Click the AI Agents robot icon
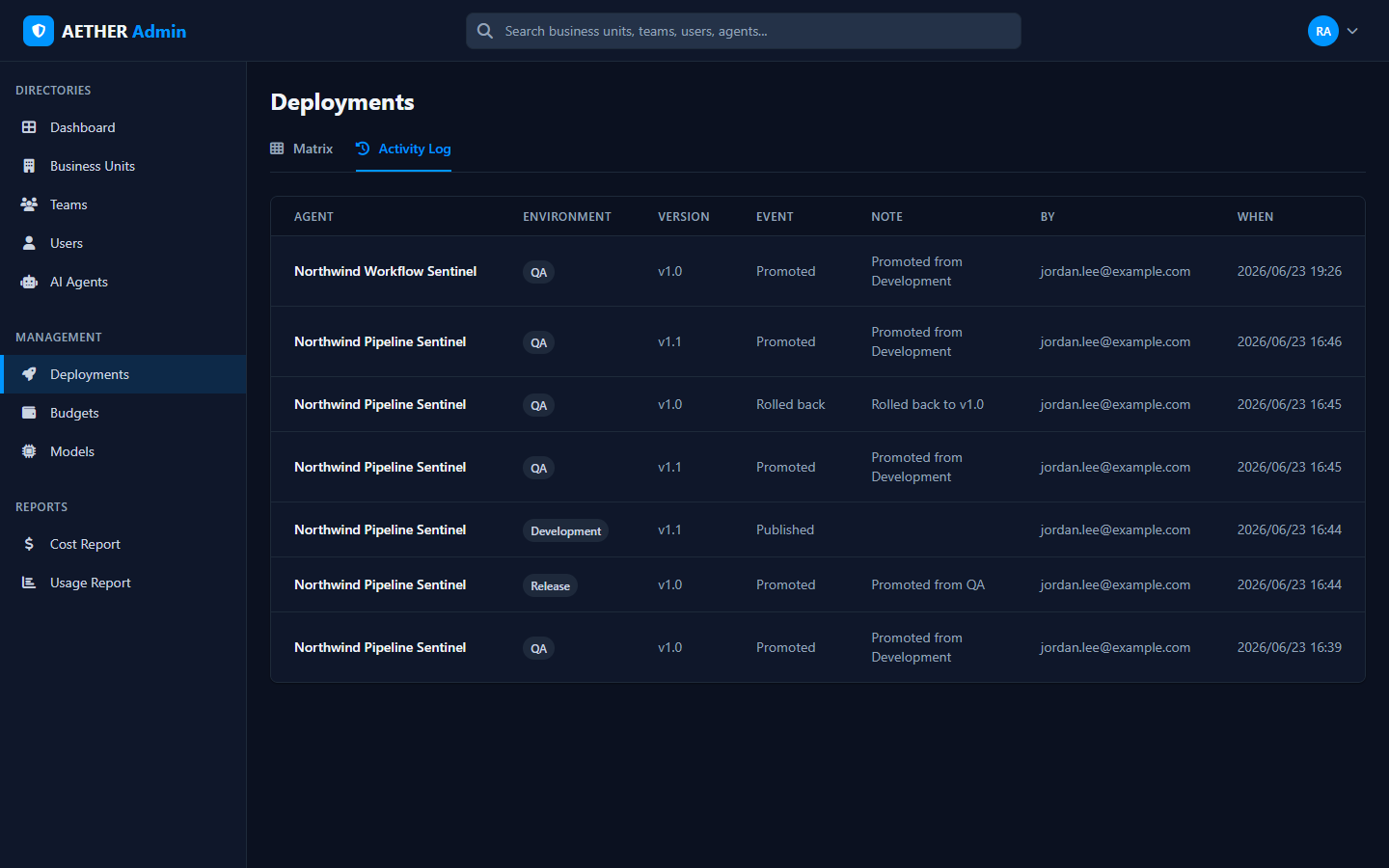Image resolution: width=1389 pixels, height=868 pixels. point(29,282)
